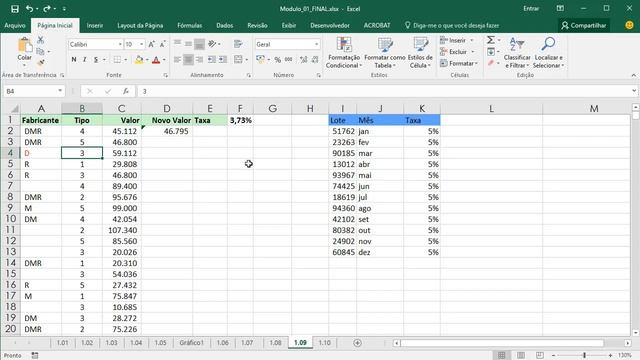Toggle align text left

pyautogui.click(x=177, y=60)
